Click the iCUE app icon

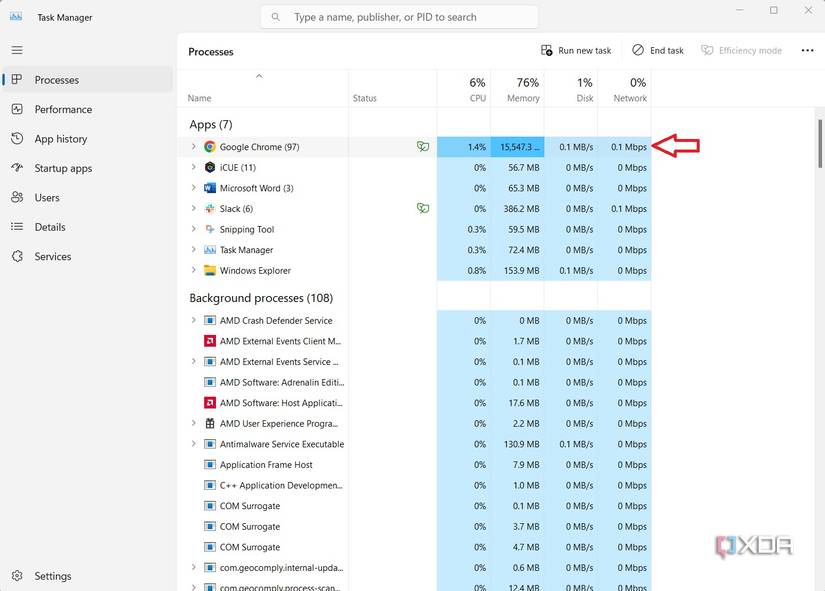coord(209,167)
